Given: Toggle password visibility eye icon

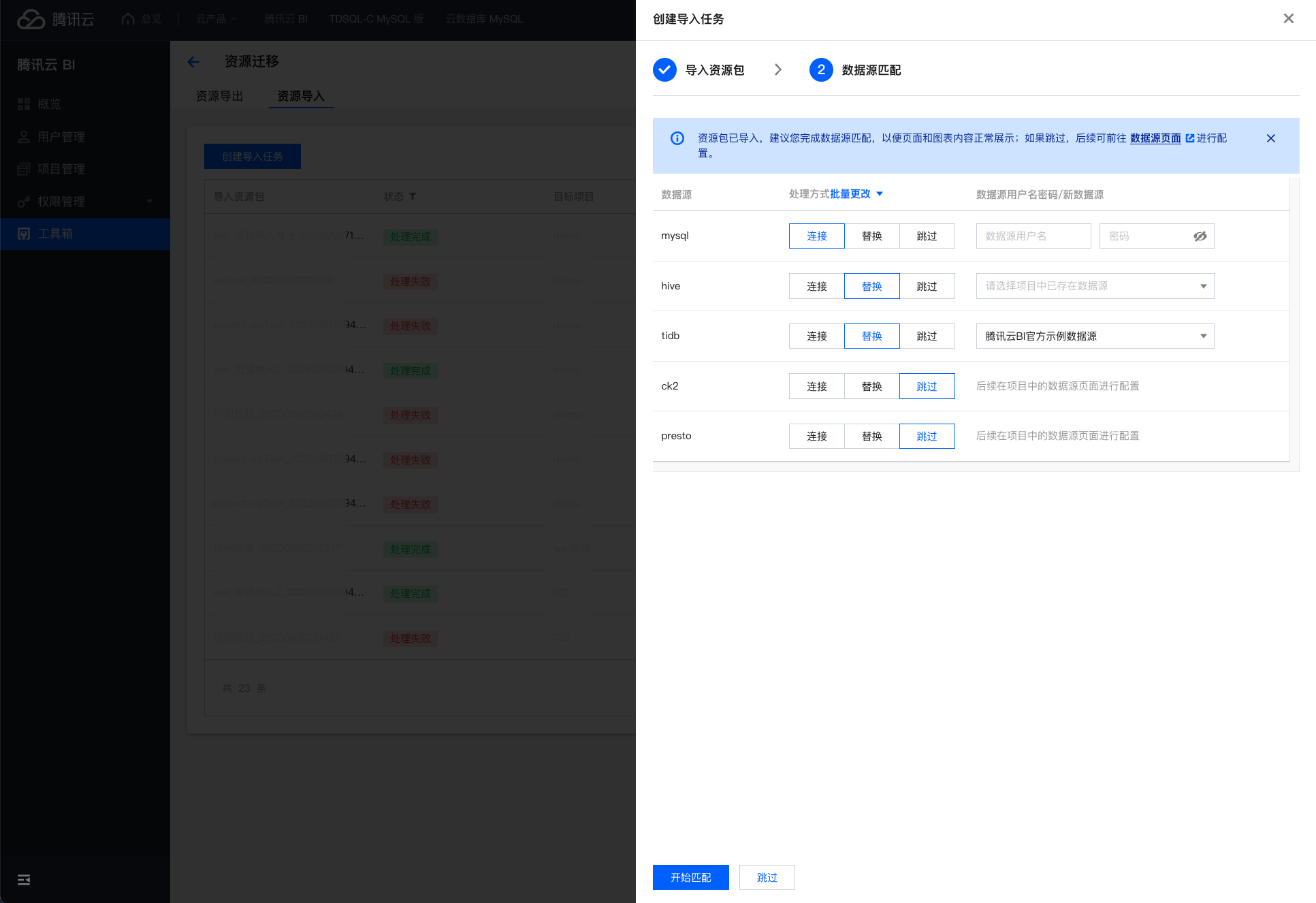Looking at the screenshot, I should click(x=1200, y=236).
